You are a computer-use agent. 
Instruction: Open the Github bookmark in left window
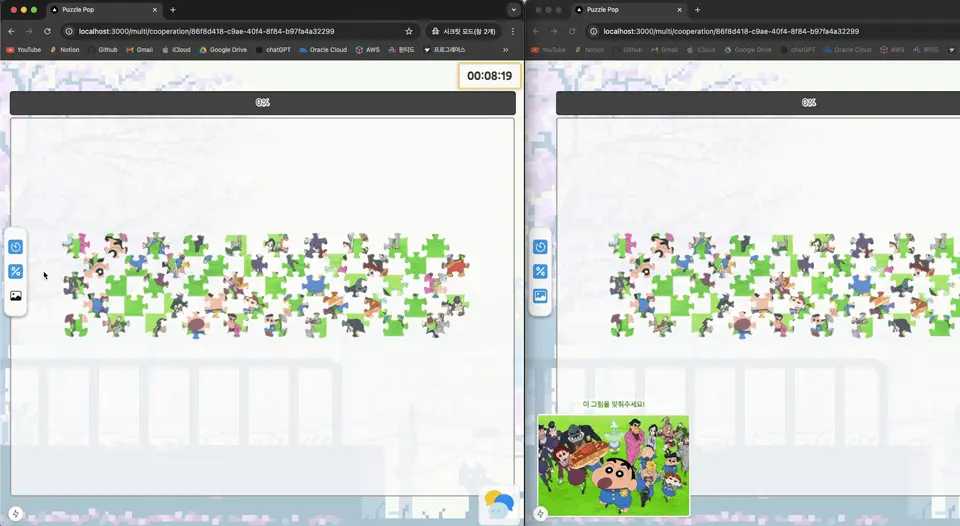point(102,49)
